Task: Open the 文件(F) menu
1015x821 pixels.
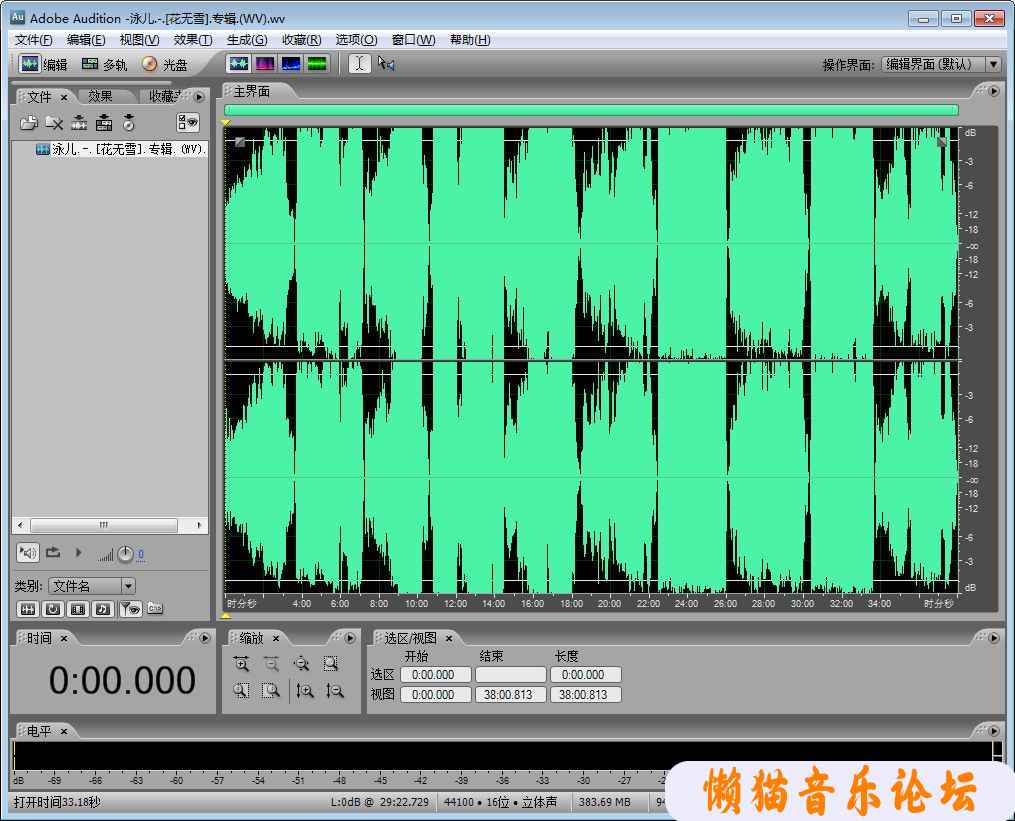Action: coord(34,40)
